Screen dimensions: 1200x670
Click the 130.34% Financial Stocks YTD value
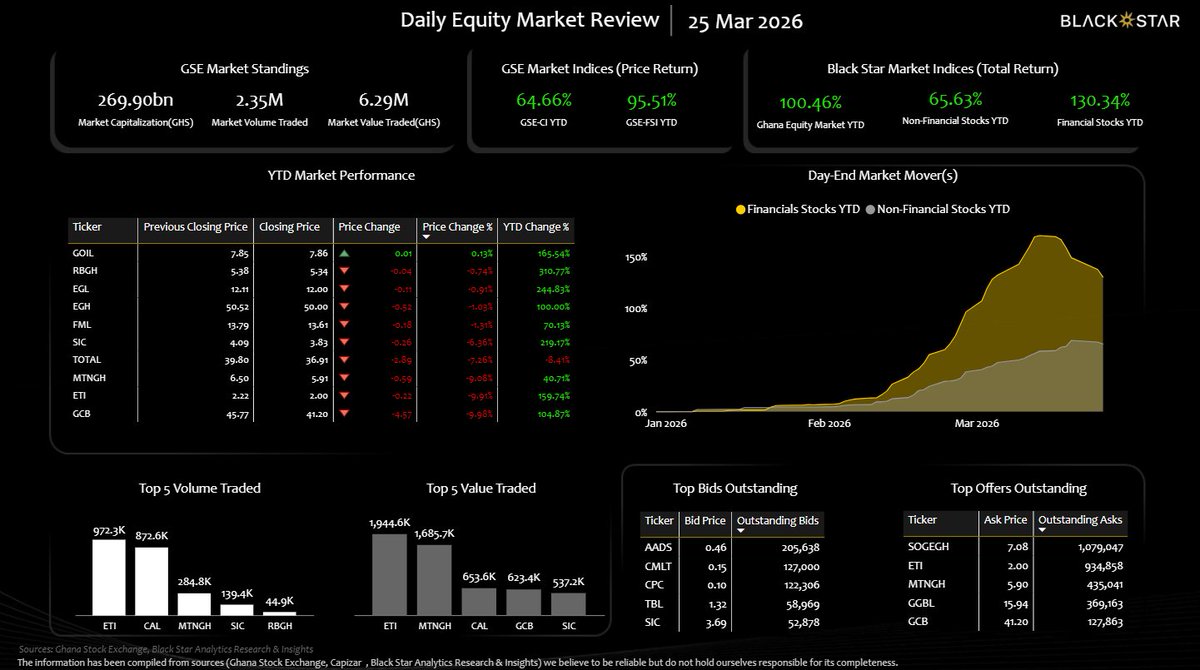click(x=1098, y=100)
